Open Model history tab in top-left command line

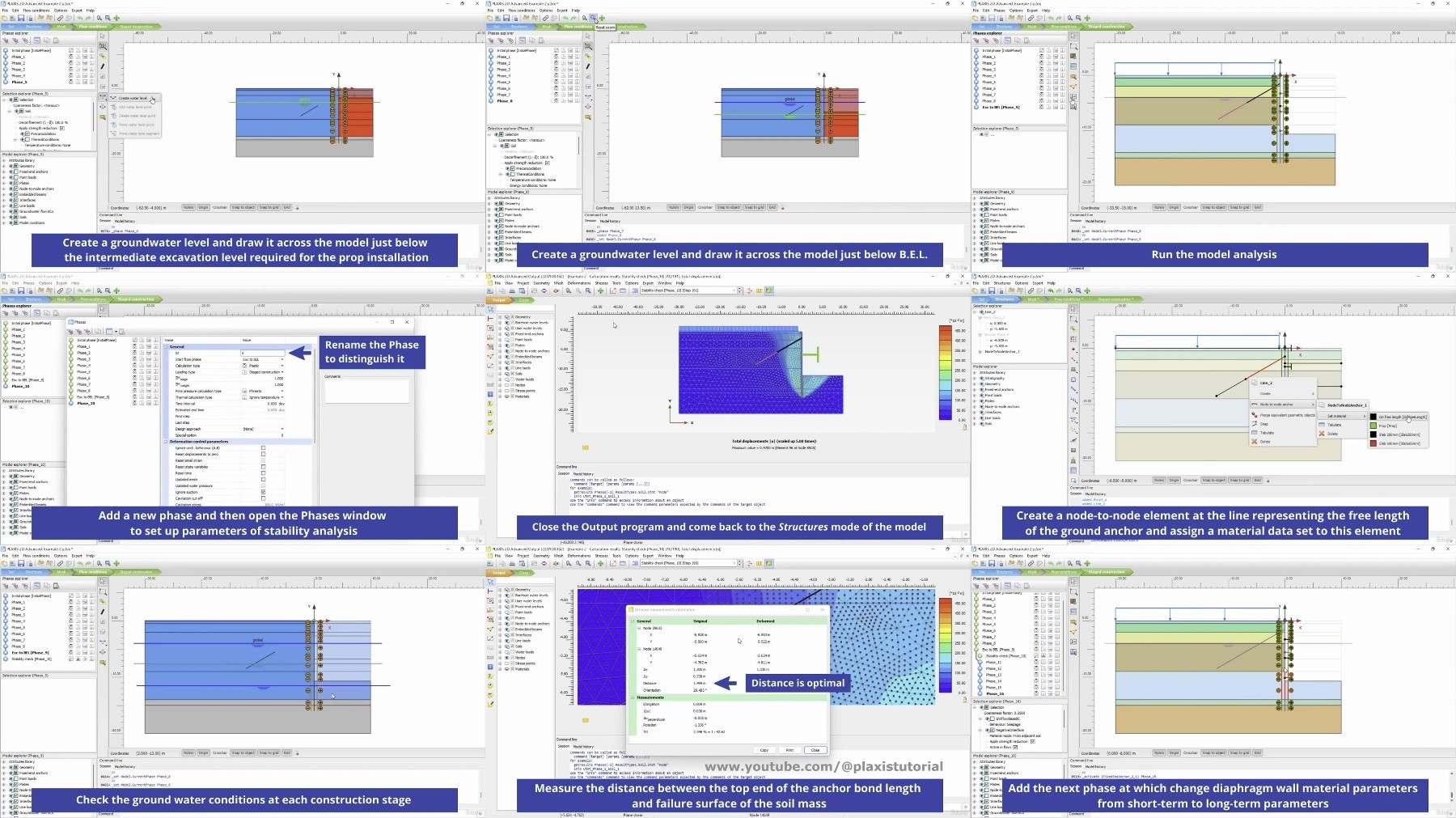tap(125, 221)
